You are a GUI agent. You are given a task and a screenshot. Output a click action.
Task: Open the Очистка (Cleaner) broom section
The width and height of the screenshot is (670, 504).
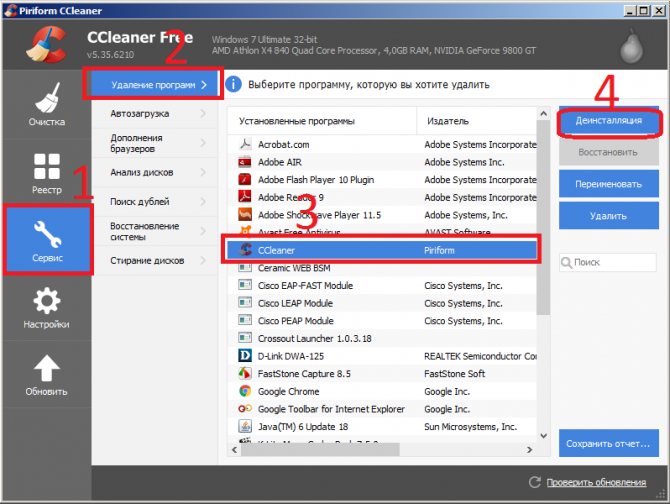pyautogui.click(x=46, y=105)
